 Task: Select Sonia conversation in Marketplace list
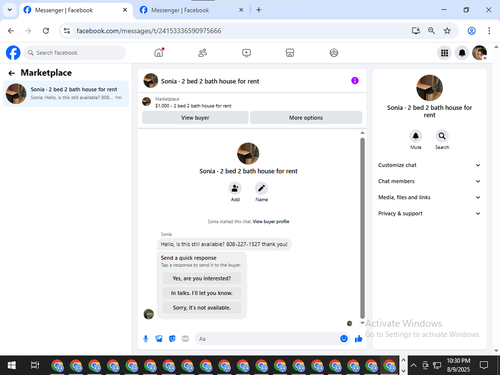tap(66, 94)
